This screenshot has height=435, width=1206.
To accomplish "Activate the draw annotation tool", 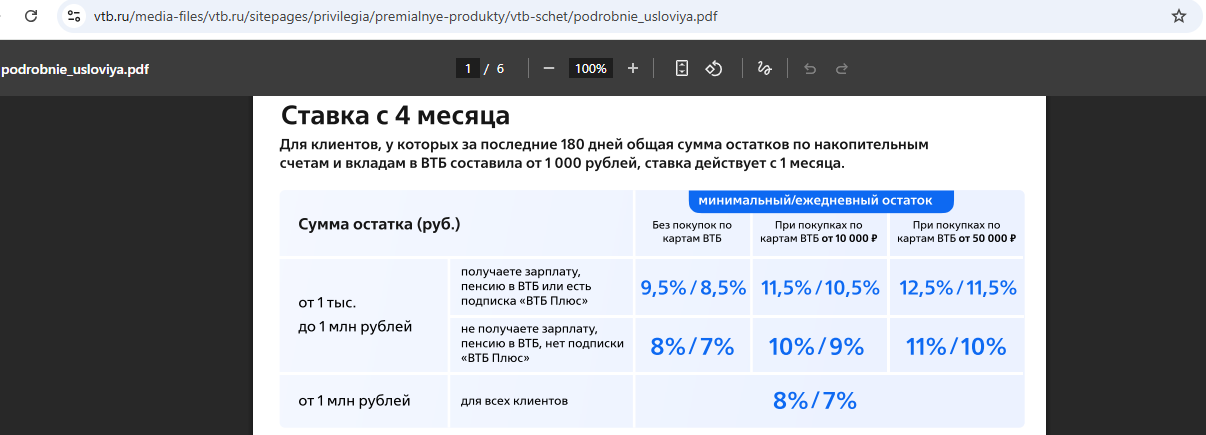I will pyautogui.click(x=764, y=68).
